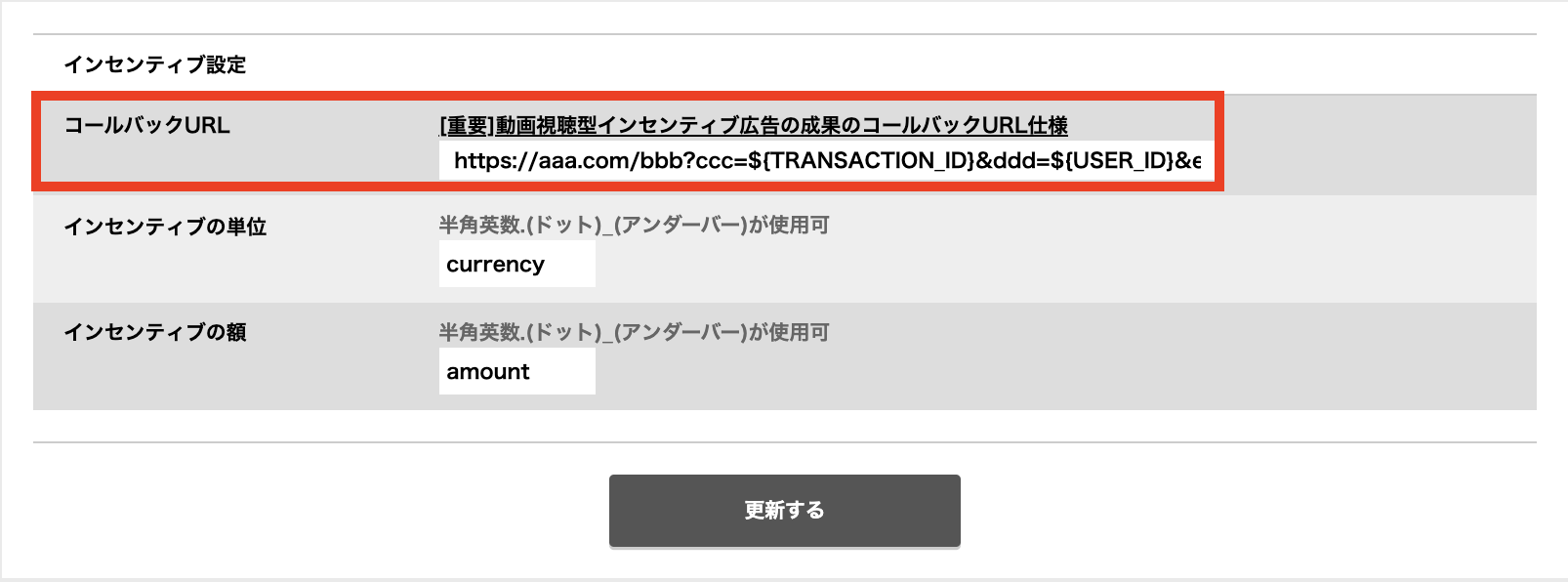The width and height of the screenshot is (1568, 582).
Task: Click the truncated right end of callback URL
Action: point(1189,161)
